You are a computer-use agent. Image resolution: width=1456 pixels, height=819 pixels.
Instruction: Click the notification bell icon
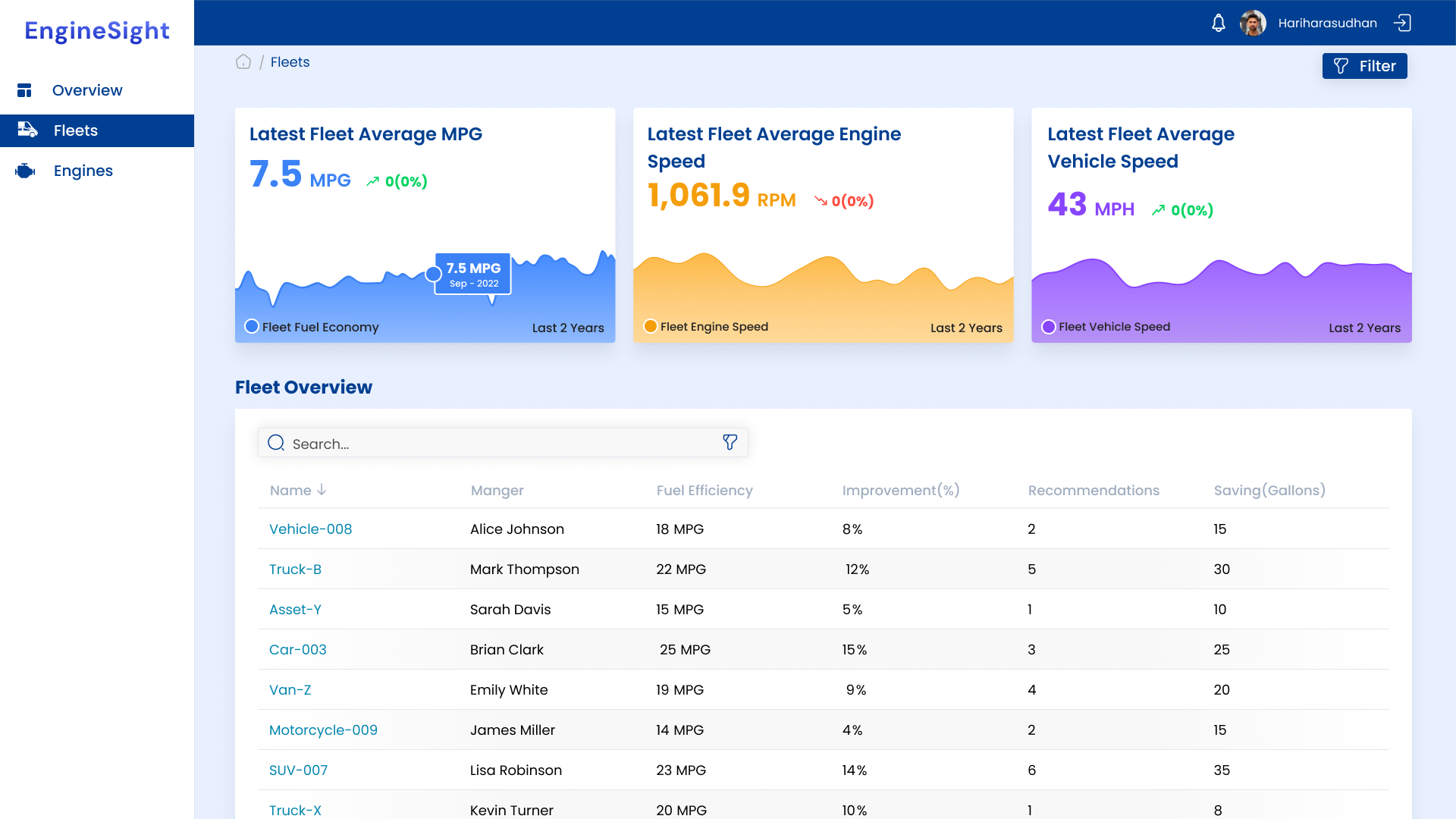[x=1218, y=24]
